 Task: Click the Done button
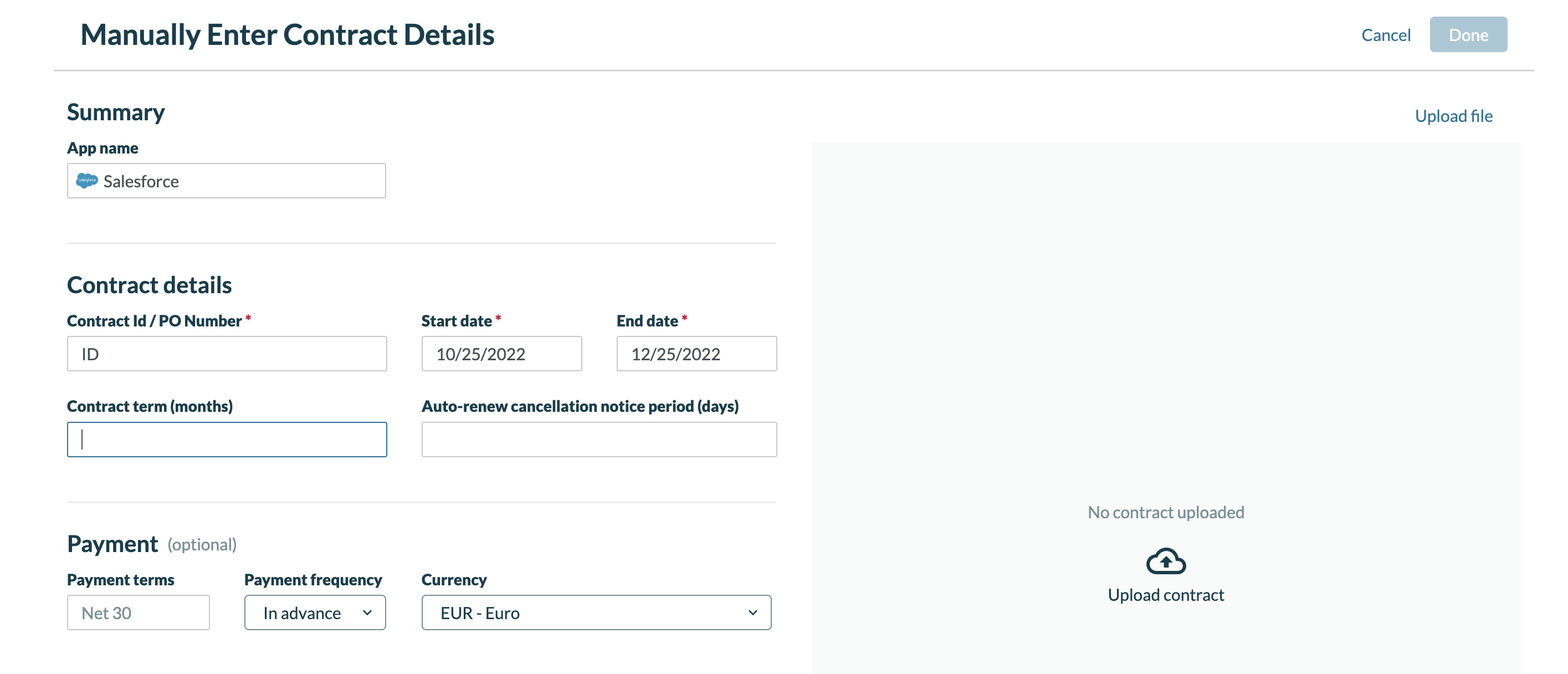(1468, 35)
